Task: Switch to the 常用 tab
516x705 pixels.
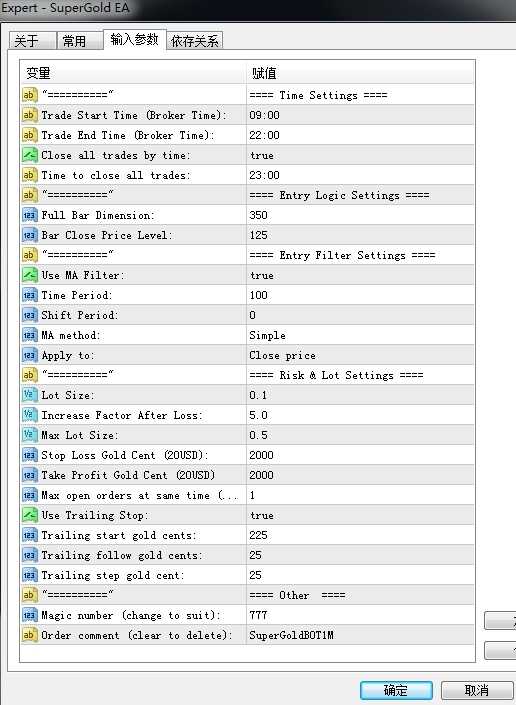Action: [75, 41]
